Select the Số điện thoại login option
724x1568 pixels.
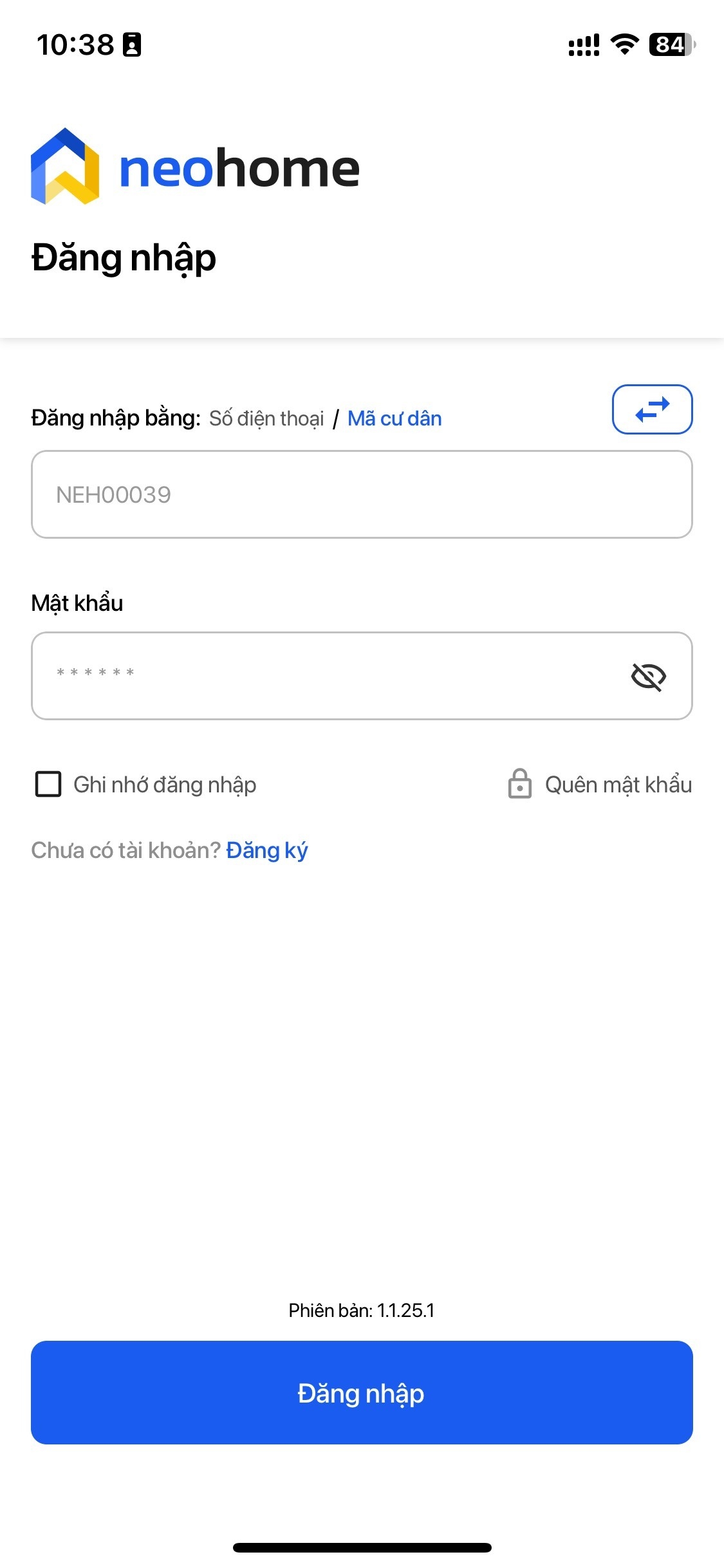tap(266, 418)
